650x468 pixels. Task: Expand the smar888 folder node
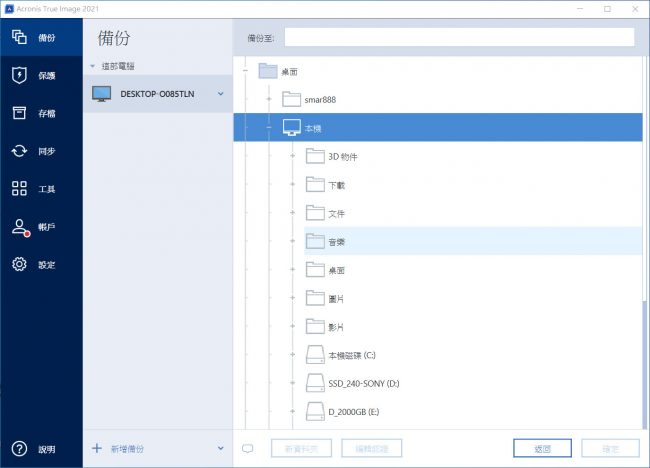tap(269, 99)
